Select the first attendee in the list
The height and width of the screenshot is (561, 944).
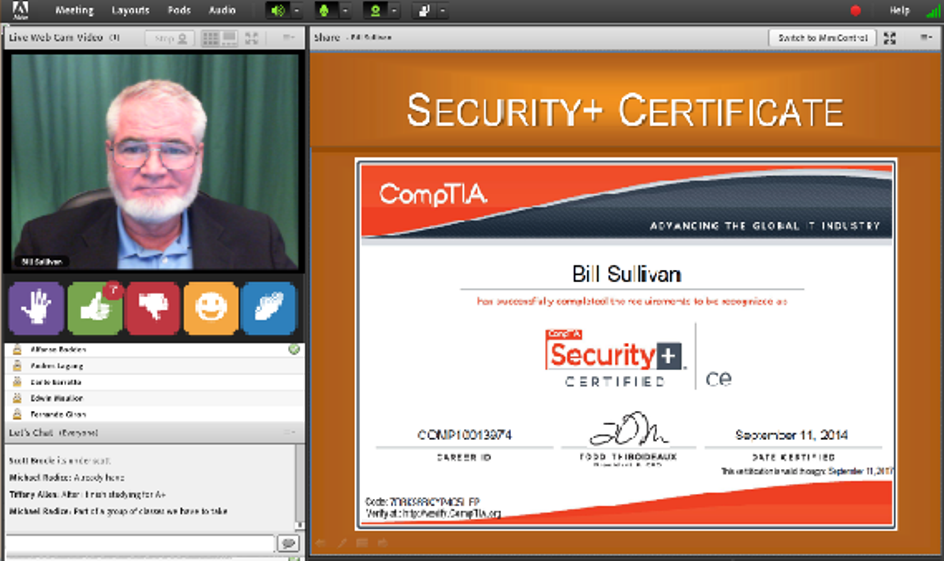point(154,350)
